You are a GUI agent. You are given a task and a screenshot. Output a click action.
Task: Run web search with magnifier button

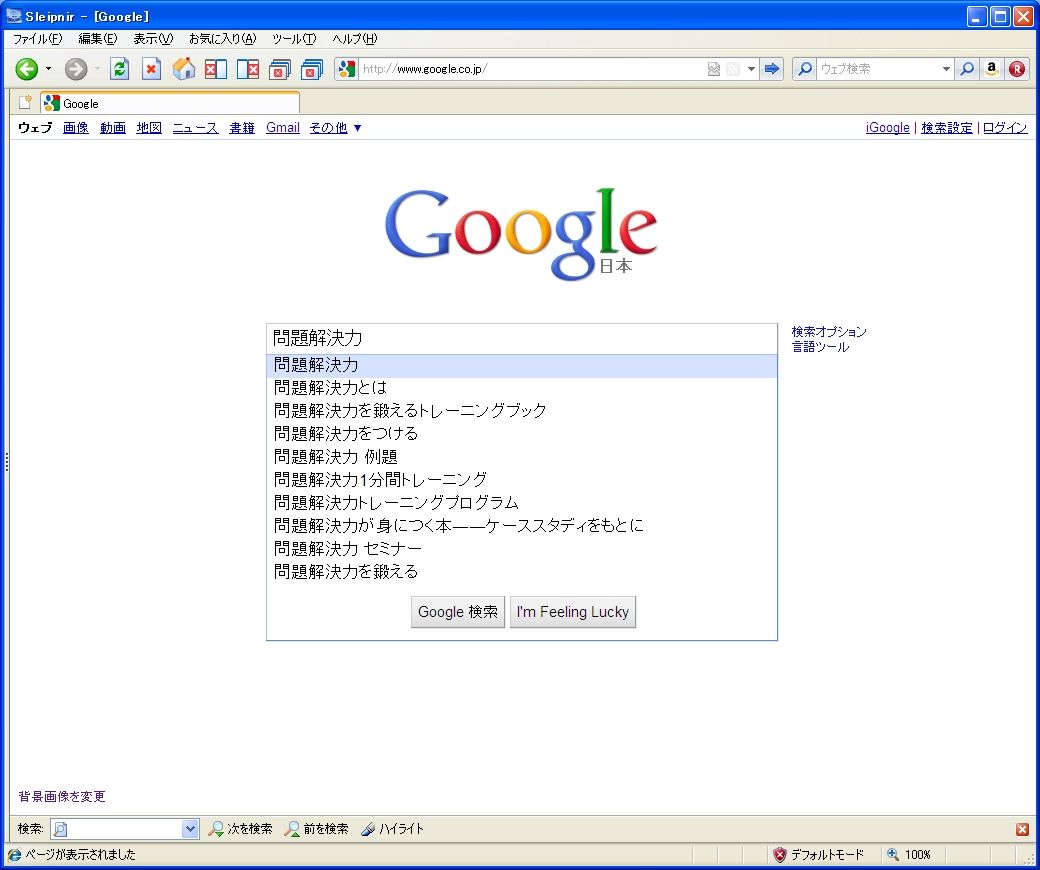(x=967, y=69)
